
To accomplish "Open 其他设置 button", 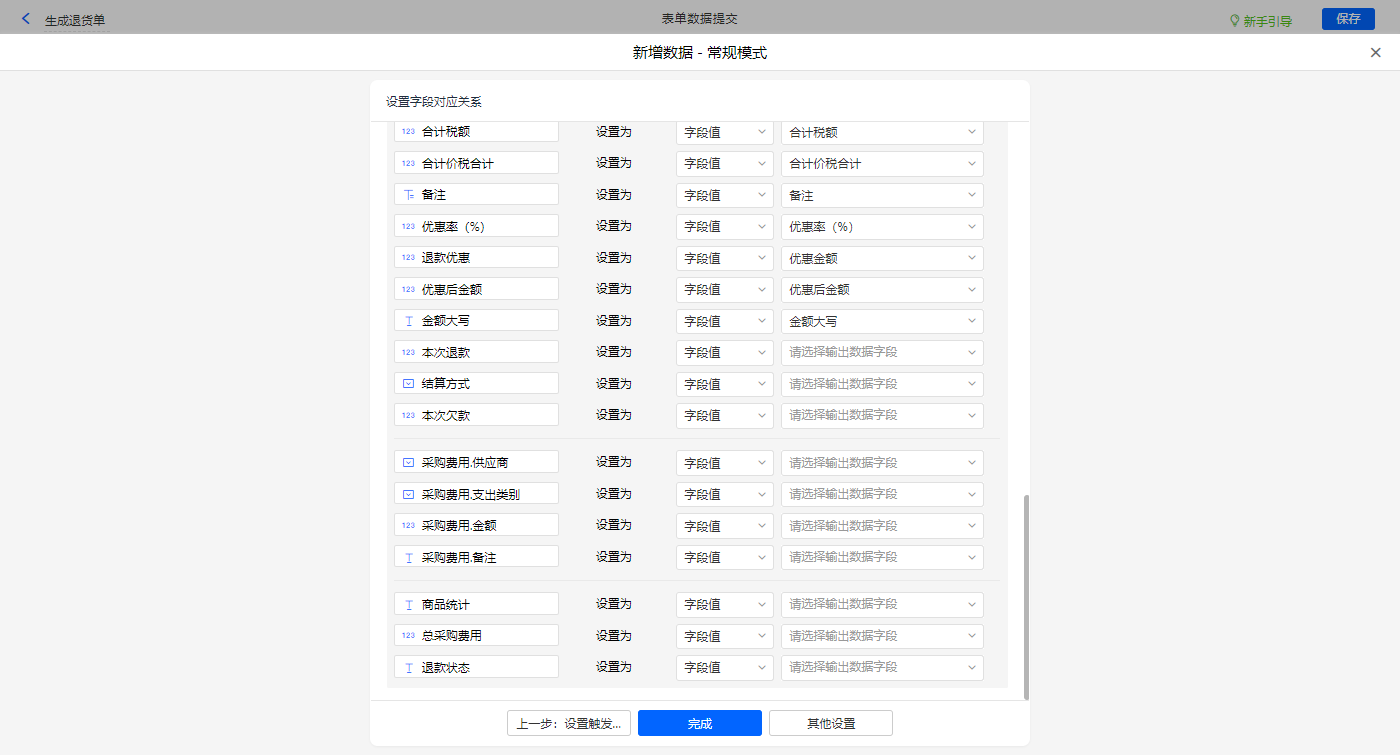I will (830, 723).
